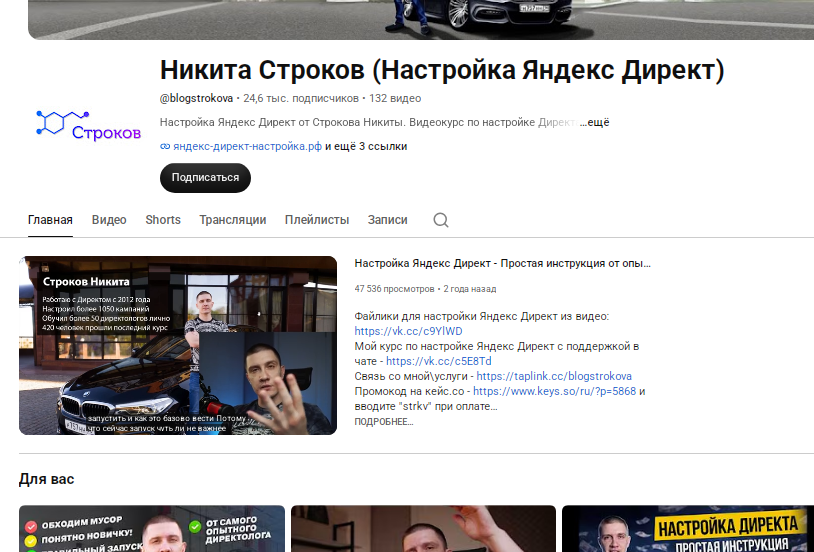The image size is (814, 552).
Task: Visit the keys.so/ru/?p=5868 link
Action: coord(554,392)
